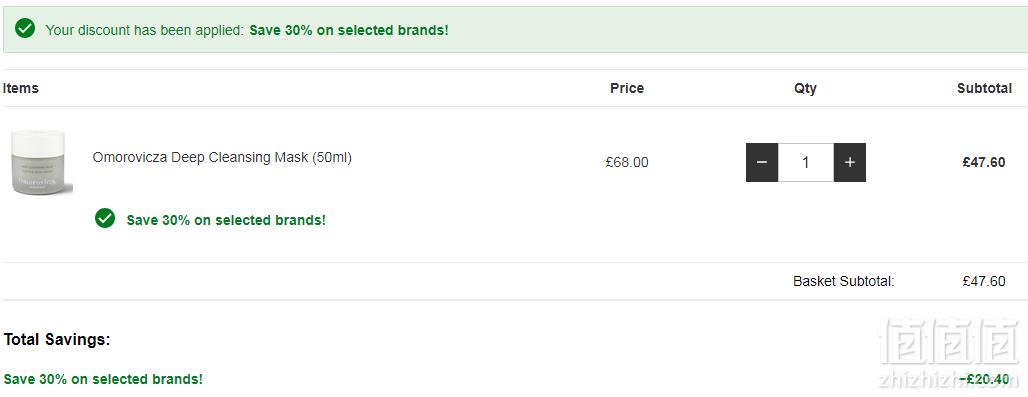Decrease quantity with the minus button

[x=762, y=162]
